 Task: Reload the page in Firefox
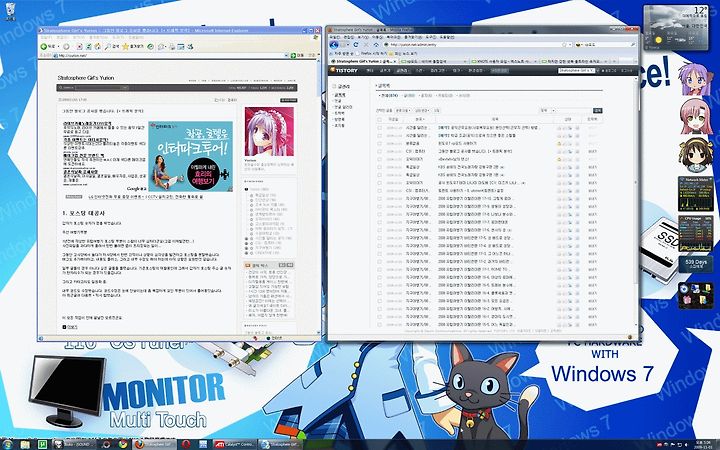(356, 45)
